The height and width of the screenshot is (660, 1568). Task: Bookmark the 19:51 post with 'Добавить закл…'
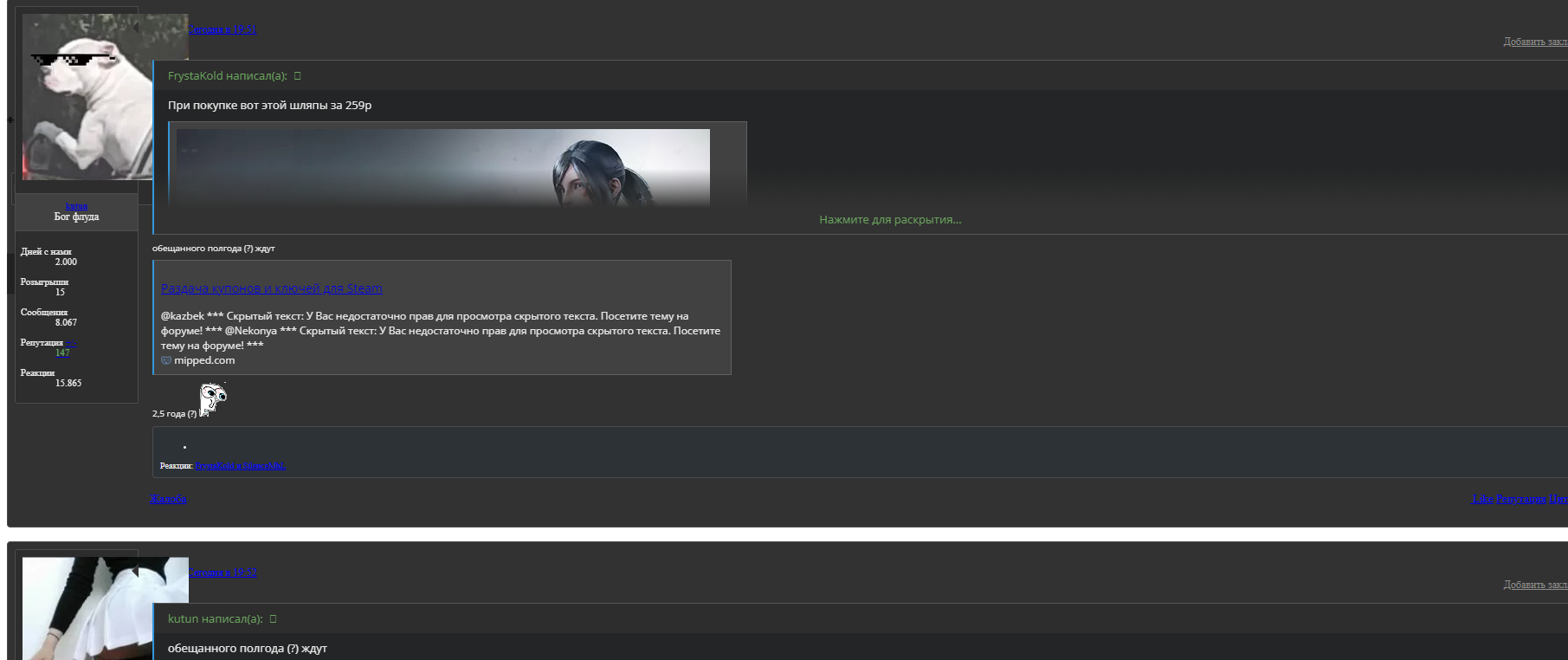(1535, 42)
